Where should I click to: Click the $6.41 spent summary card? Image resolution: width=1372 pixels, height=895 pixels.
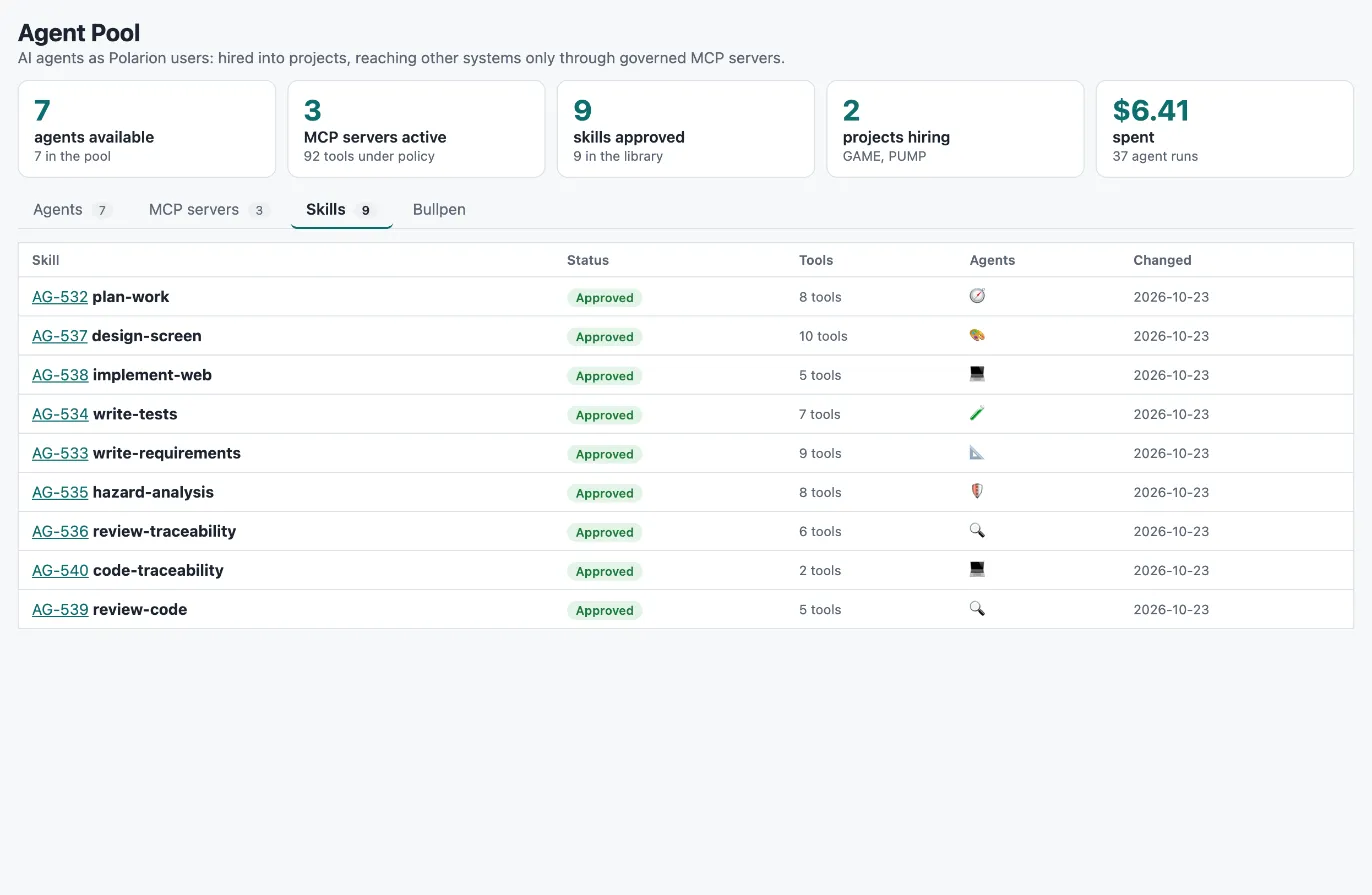[1225, 129]
